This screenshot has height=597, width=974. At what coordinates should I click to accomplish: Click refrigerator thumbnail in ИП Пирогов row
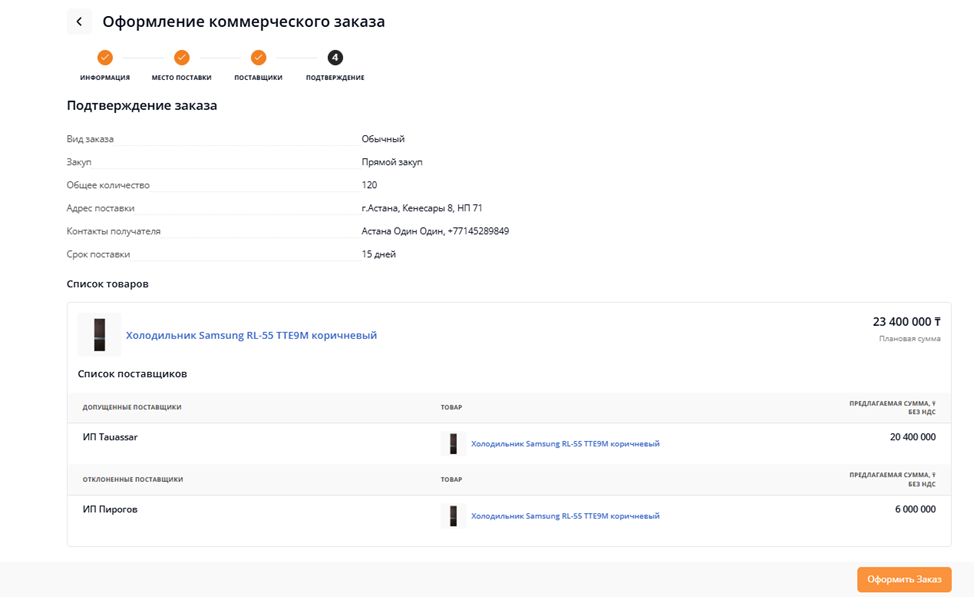(x=453, y=516)
